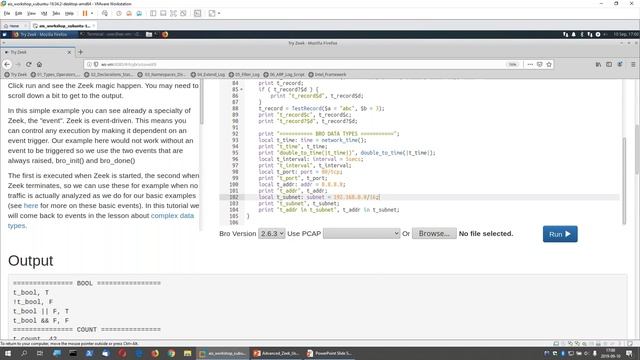Show Firefox library icon
This screenshot has width=640, height=360.
598,64
